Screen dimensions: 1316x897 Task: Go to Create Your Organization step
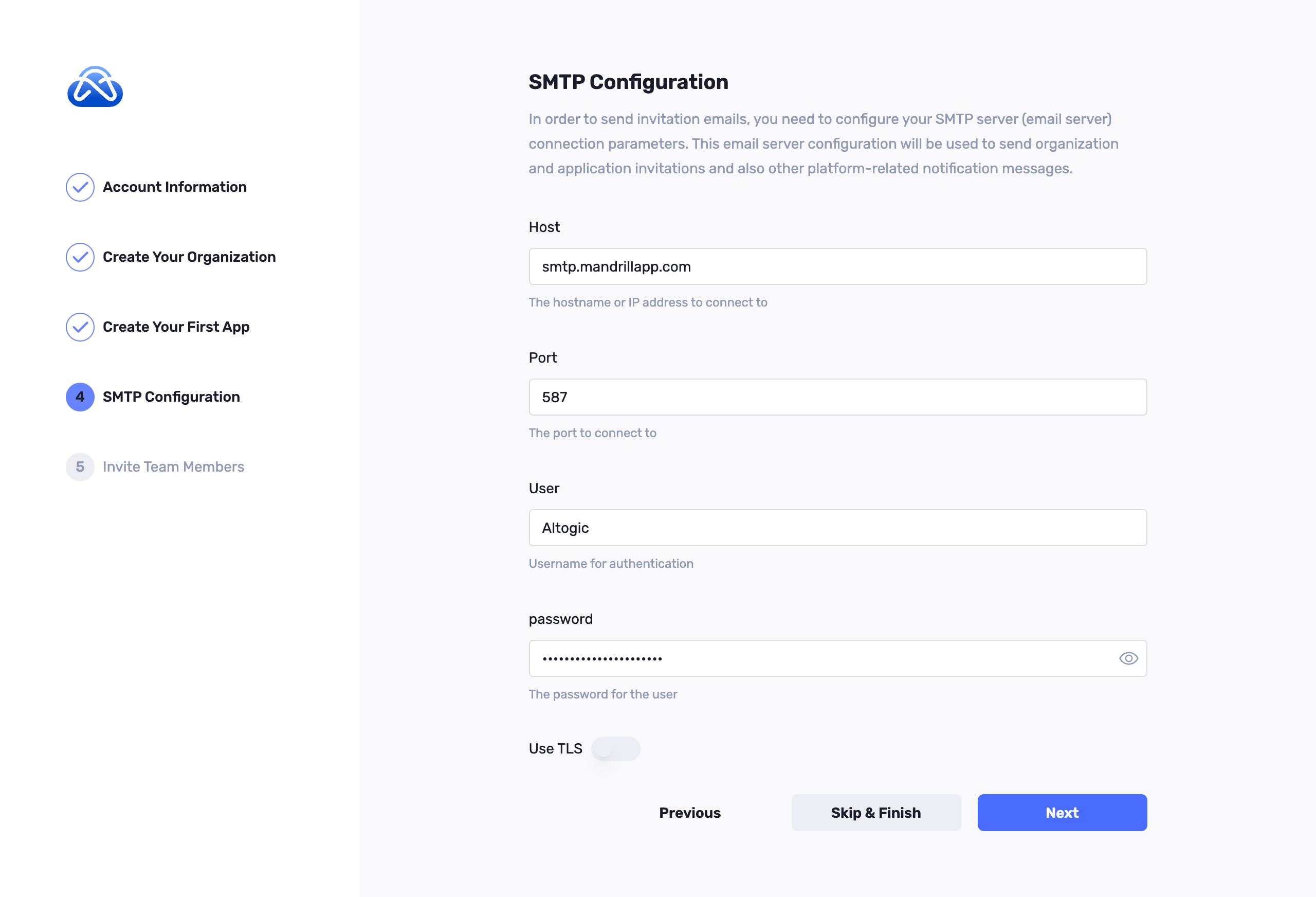[189, 257]
